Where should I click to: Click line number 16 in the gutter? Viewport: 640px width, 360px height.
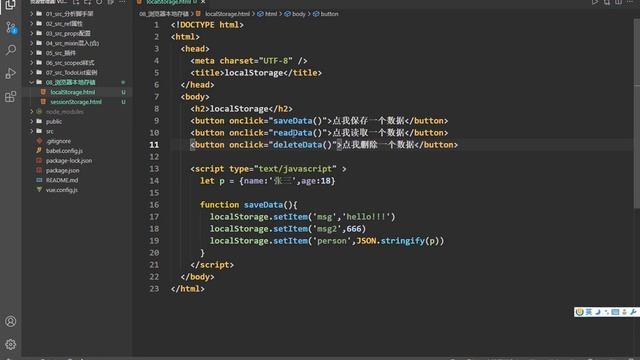coord(154,204)
